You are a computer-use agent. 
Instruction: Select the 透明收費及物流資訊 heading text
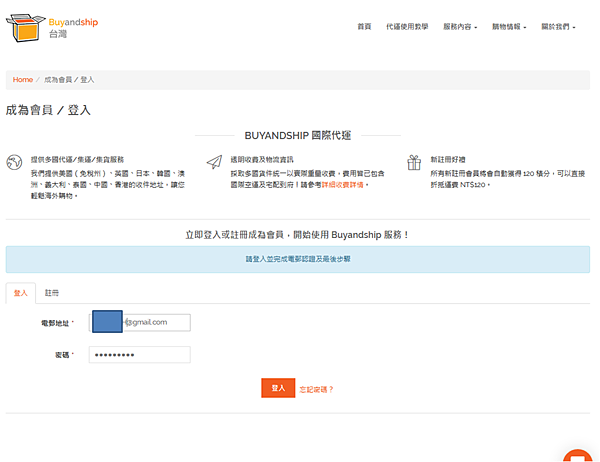coord(262,160)
